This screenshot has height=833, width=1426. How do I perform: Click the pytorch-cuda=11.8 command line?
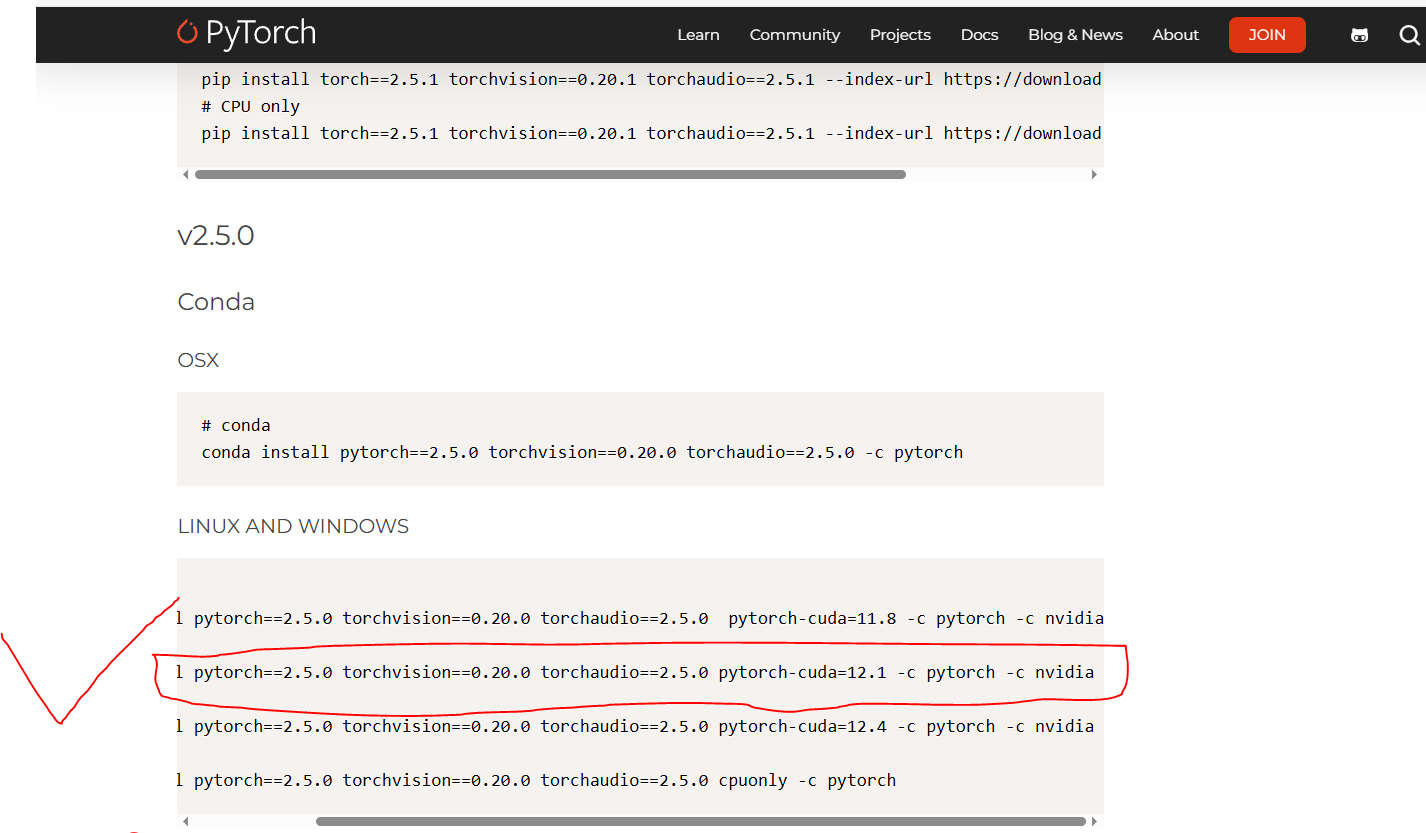click(640, 618)
